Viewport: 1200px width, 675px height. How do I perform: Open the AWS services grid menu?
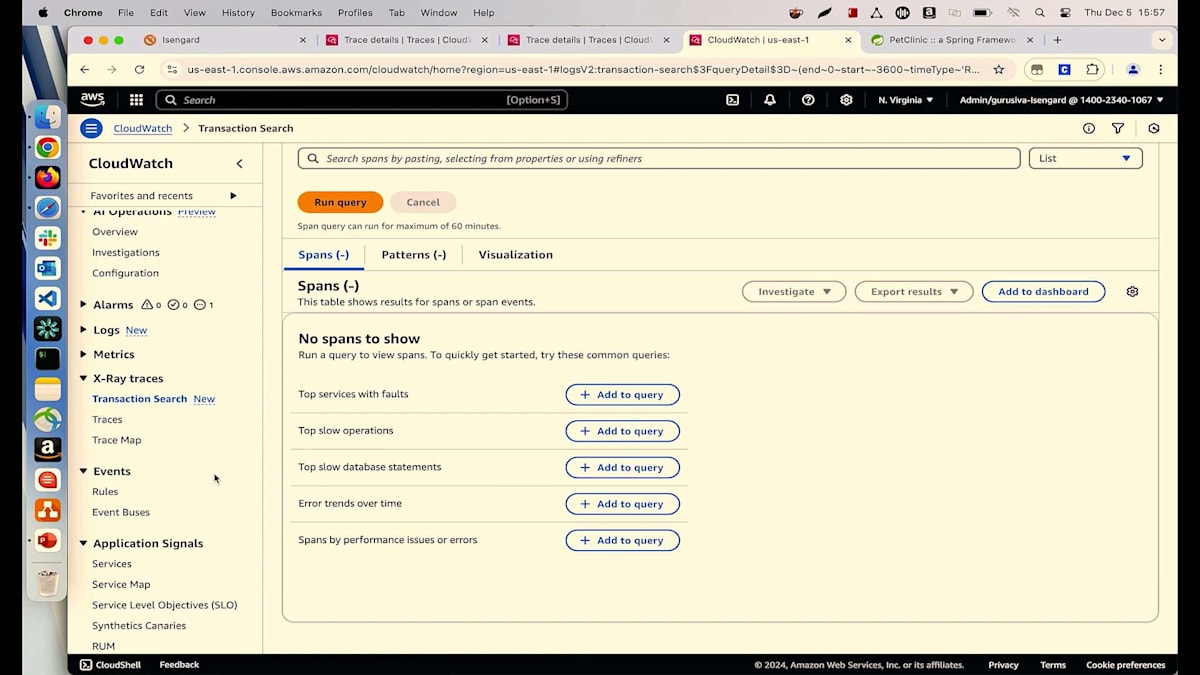click(136, 100)
